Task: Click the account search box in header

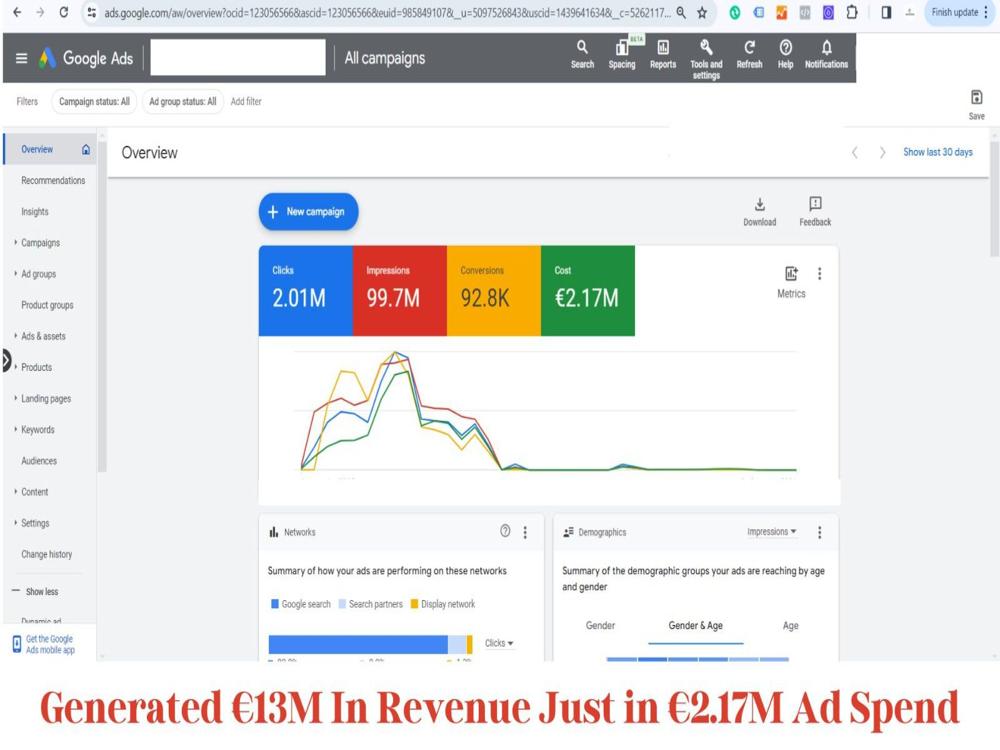Action: coord(238,57)
